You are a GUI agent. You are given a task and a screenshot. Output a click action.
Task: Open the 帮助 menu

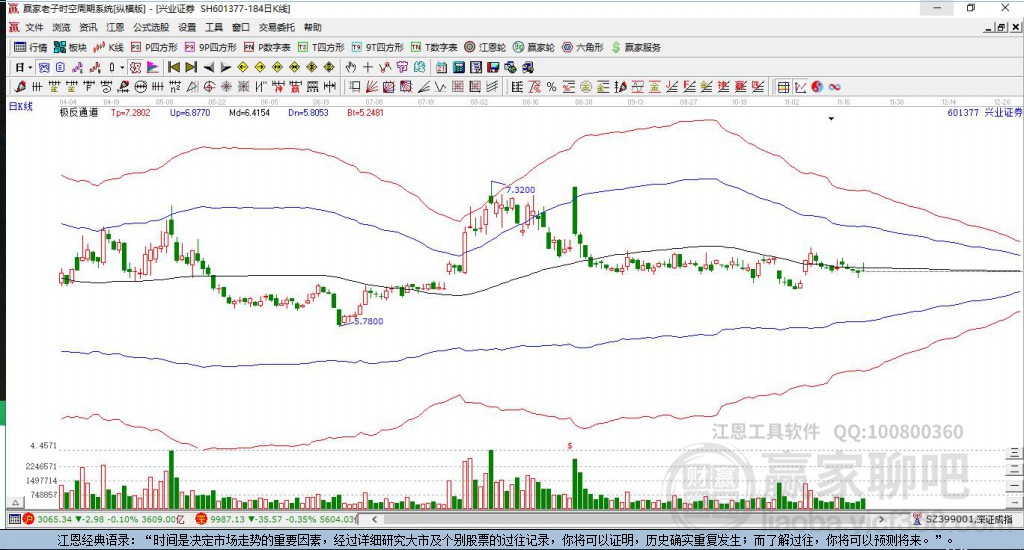pos(313,27)
